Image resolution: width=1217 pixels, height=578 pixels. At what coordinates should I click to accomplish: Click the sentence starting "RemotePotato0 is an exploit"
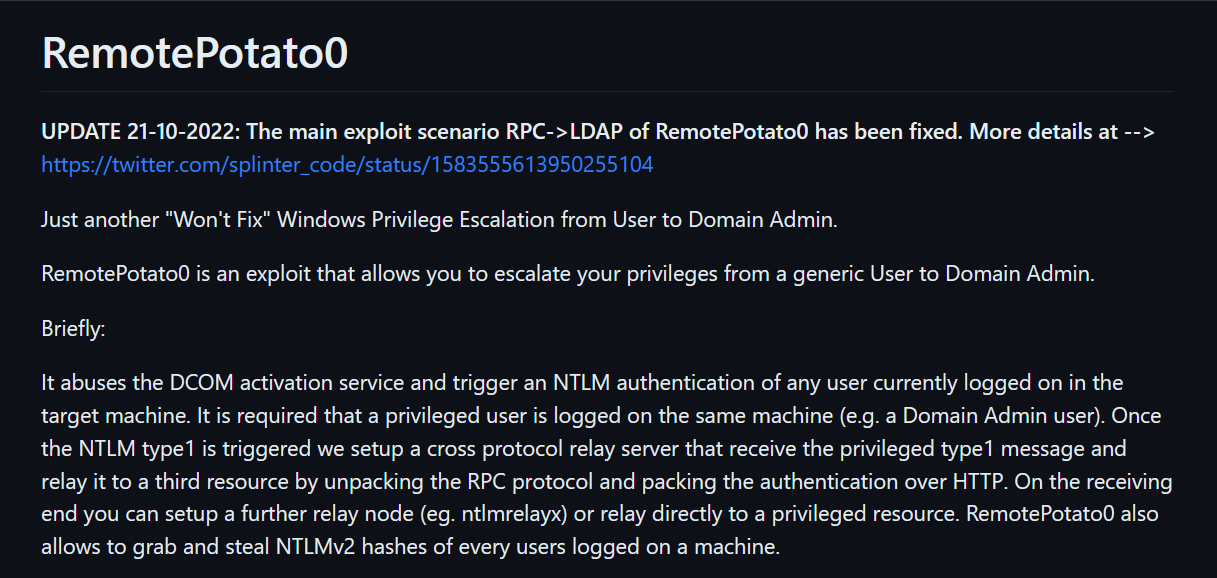tap(568, 274)
